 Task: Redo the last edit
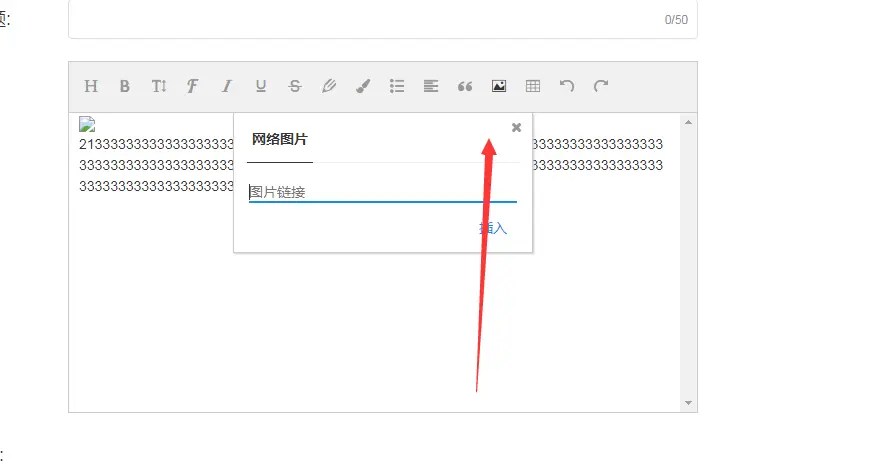coord(601,86)
